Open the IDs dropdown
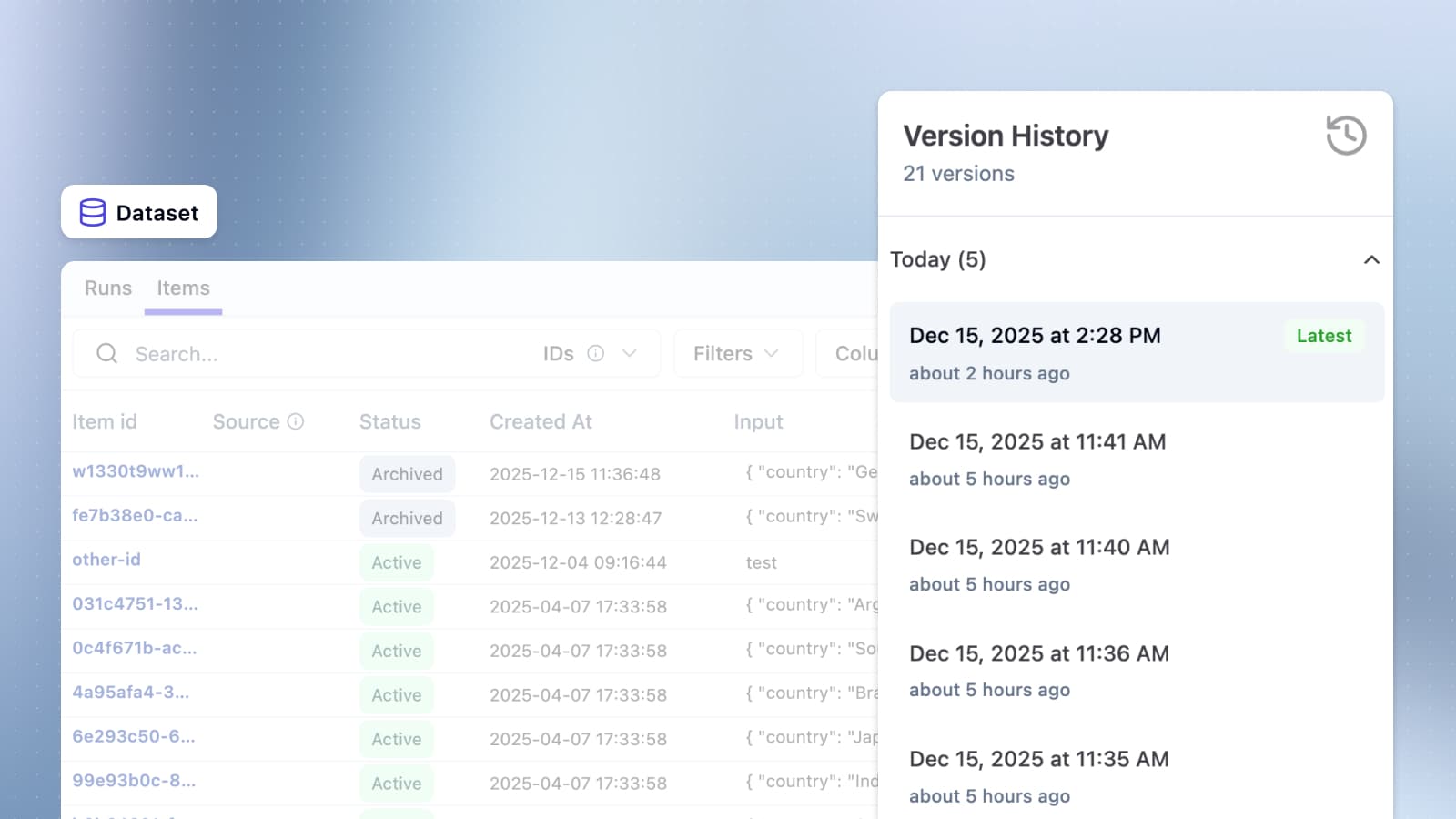This screenshot has width=1456, height=819. pyautogui.click(x=590, y=353)
